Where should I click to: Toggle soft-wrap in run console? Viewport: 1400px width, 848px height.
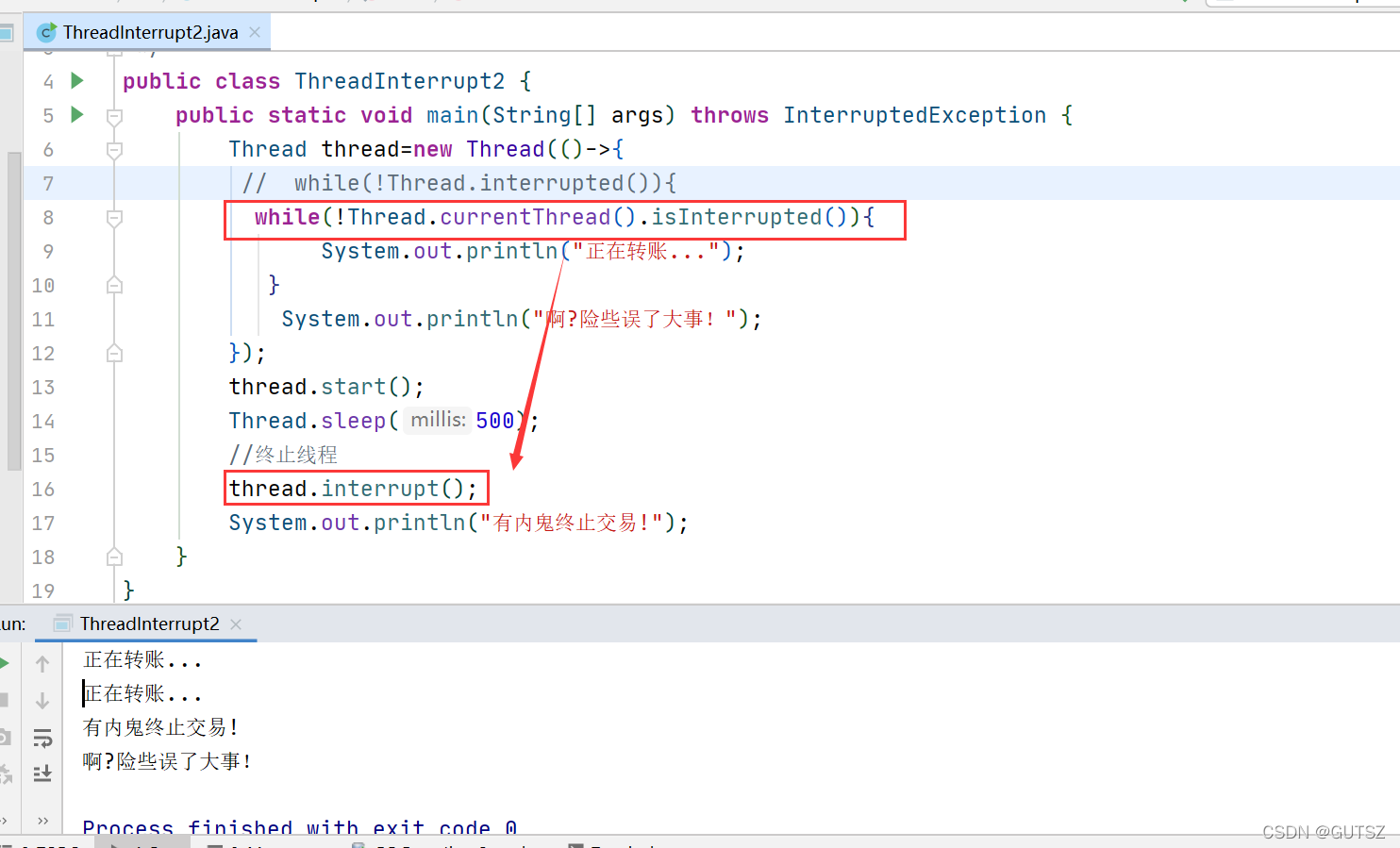click(42, 738)
